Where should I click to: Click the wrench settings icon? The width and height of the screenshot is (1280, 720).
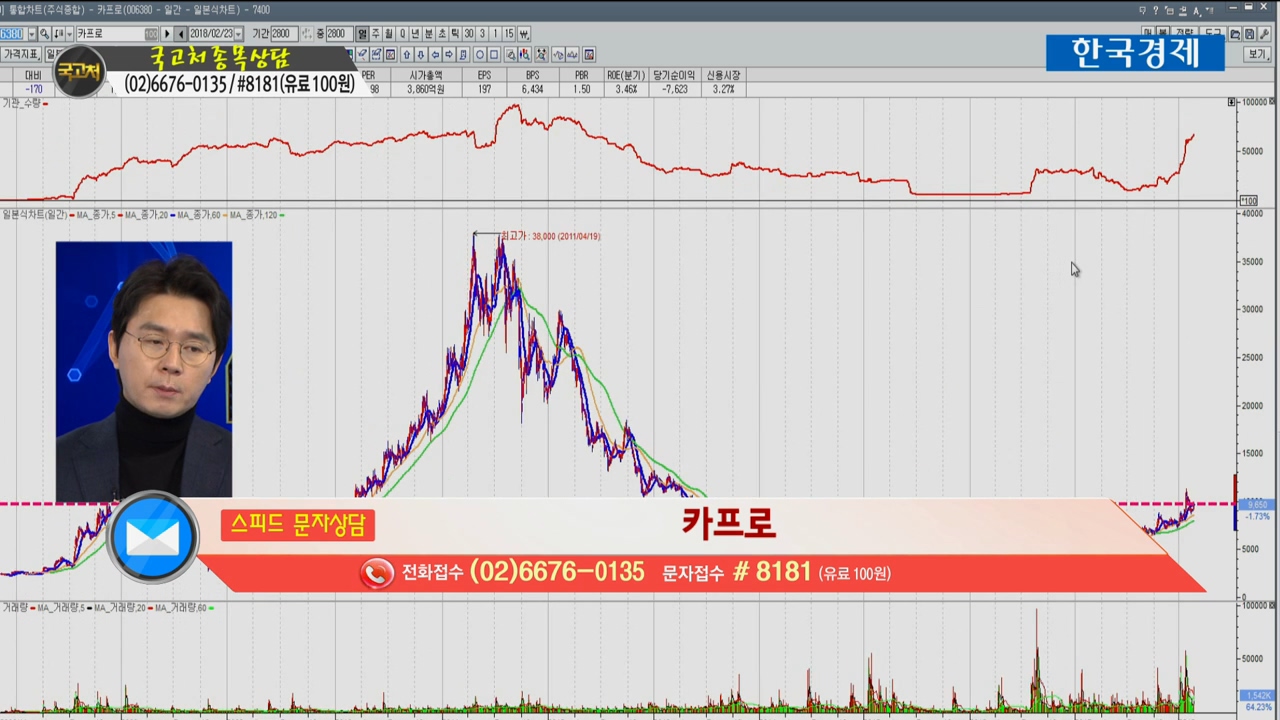tap(1265, 34)
